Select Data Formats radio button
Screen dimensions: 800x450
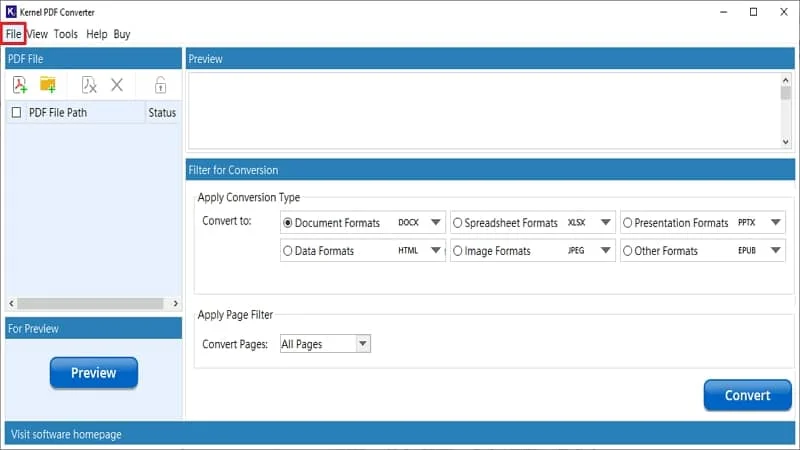pyautogui.click(x=288, y=251)
